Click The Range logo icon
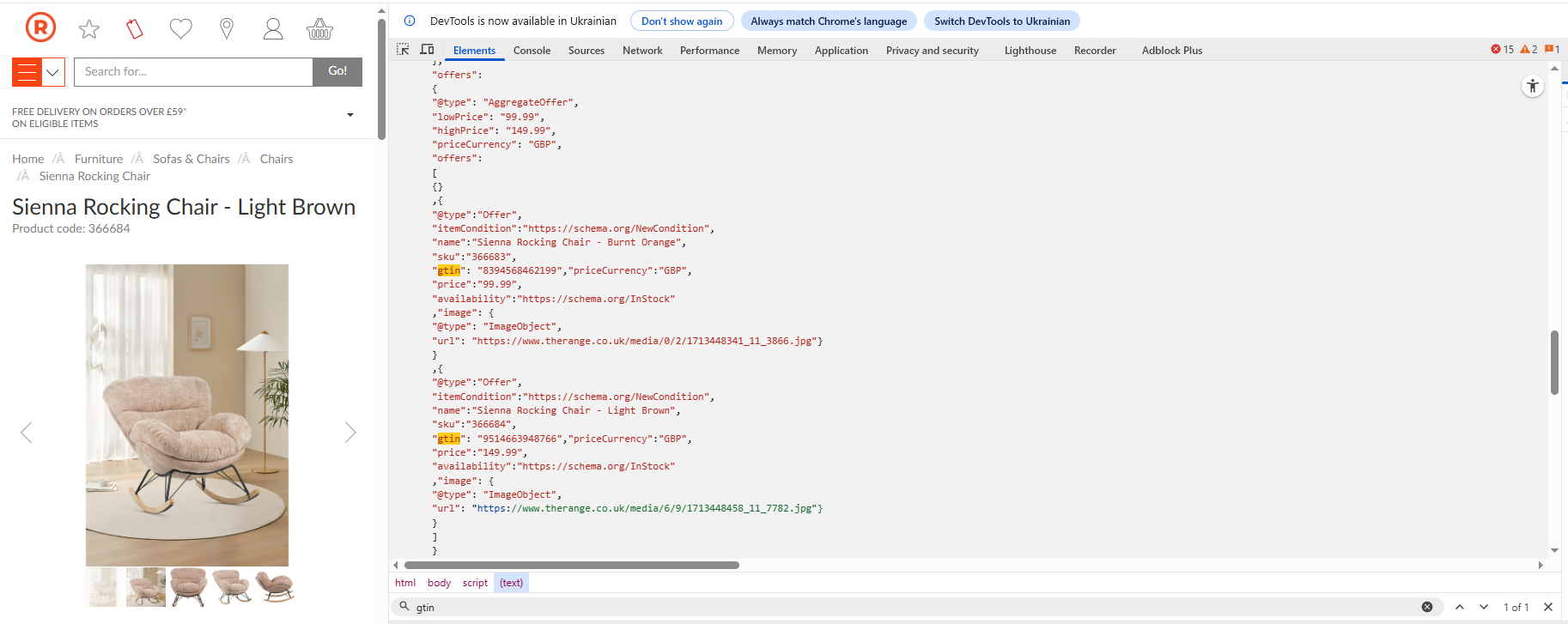 [x=40, y=27]
